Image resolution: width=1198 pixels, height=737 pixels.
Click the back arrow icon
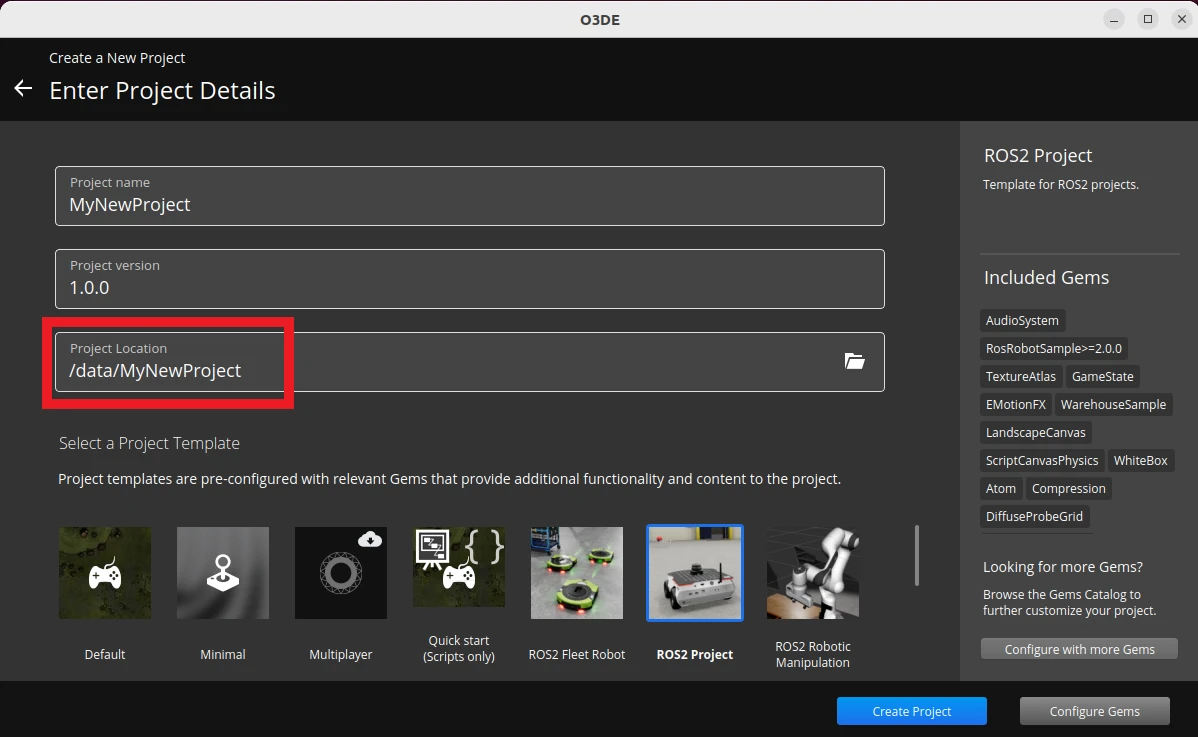coord(23,89)
